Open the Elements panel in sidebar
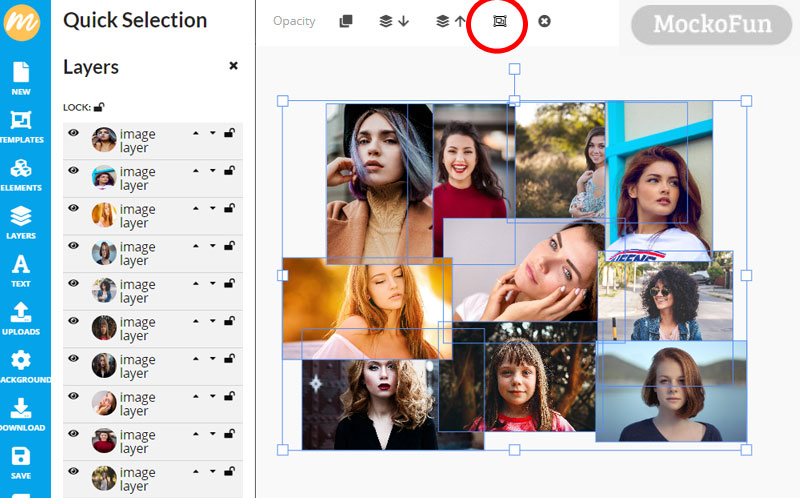Viewport: 800px width, 498px height. pos(21,175)
